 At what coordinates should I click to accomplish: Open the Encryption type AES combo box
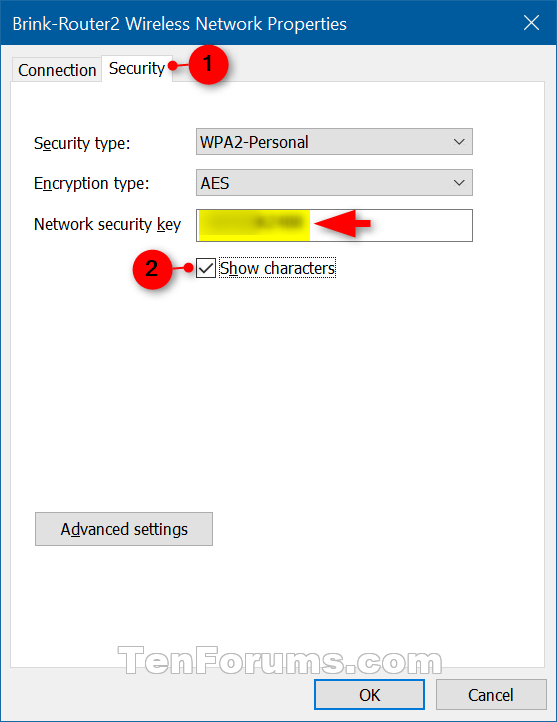tap(334, 183)
